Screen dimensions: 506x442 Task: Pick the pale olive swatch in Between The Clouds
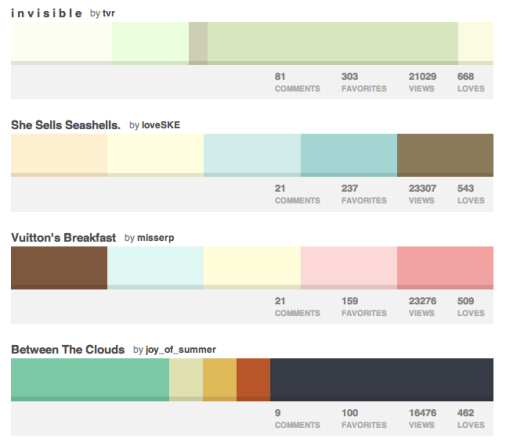pyautogui.click(x=186, y=380)
